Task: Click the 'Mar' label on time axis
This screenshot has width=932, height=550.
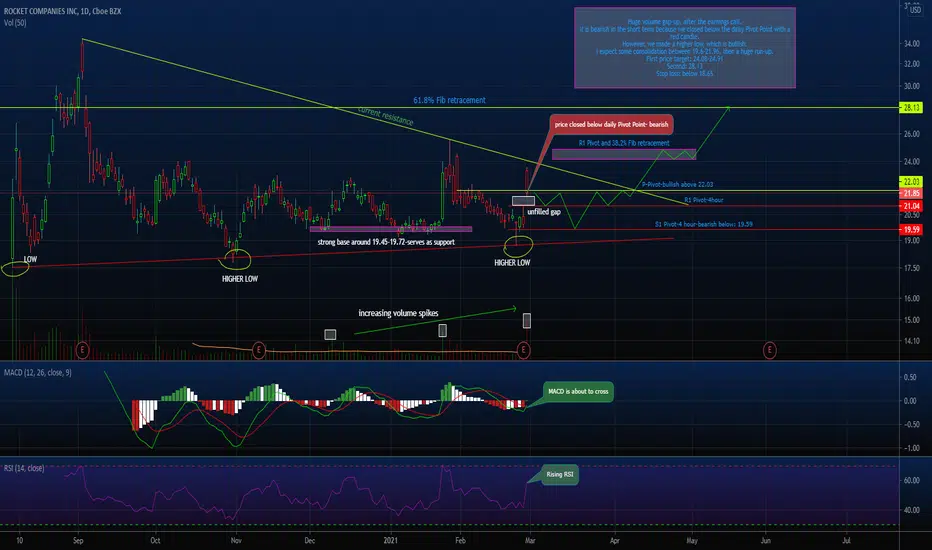Action: [530, 540]
